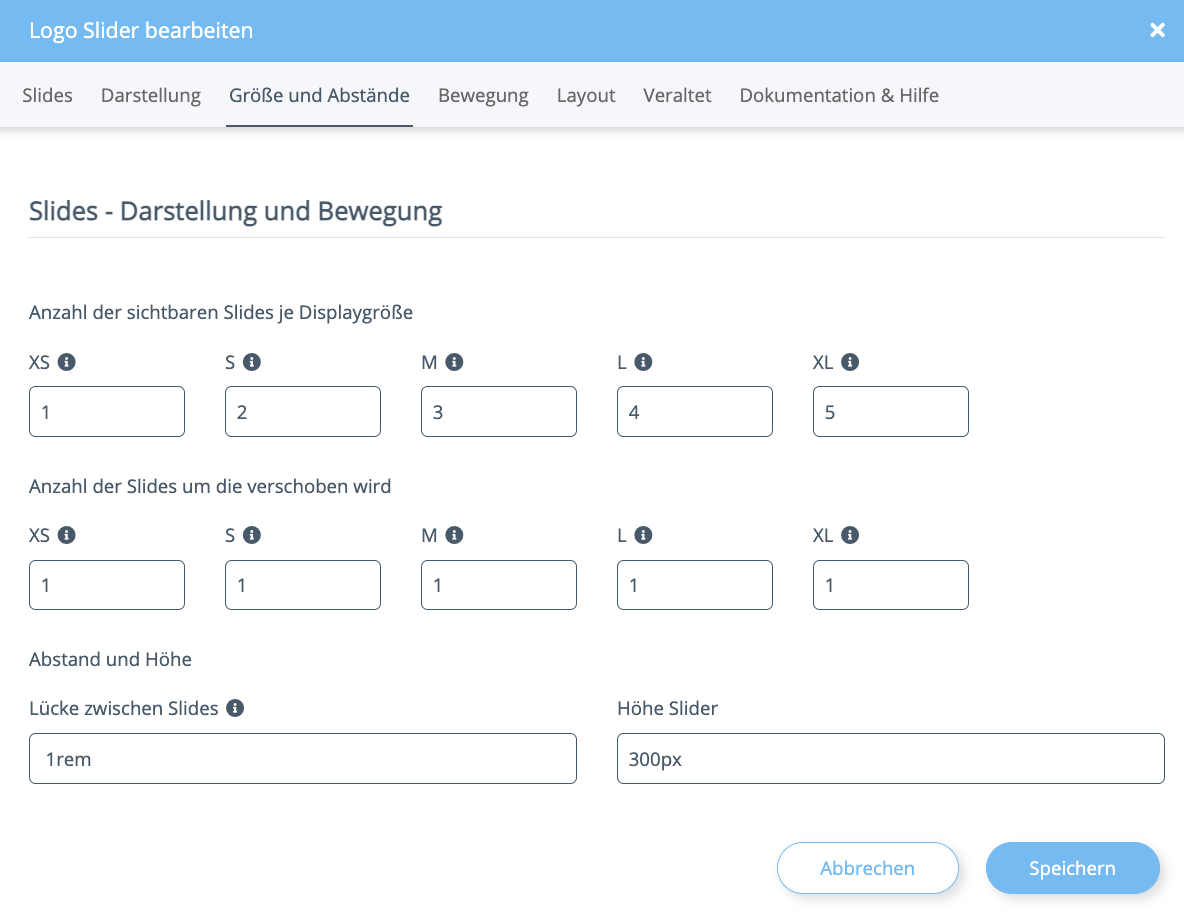Click the heading Slides - Darstellung und Bewegung
The height and width of the screenshot is (920, 1184).
click(x=236, y=211)
